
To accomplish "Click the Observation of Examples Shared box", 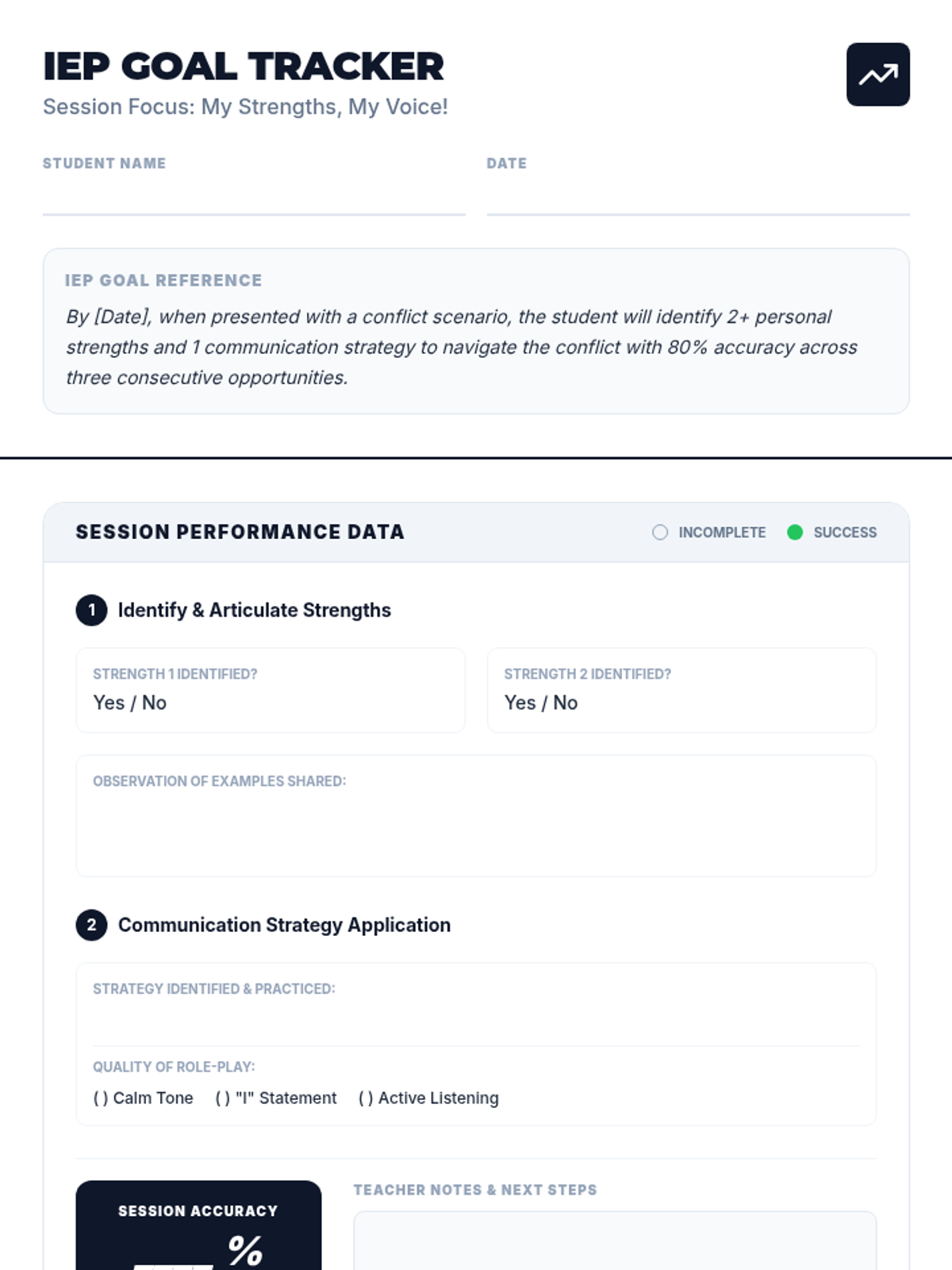I will (x=476, y=816).
